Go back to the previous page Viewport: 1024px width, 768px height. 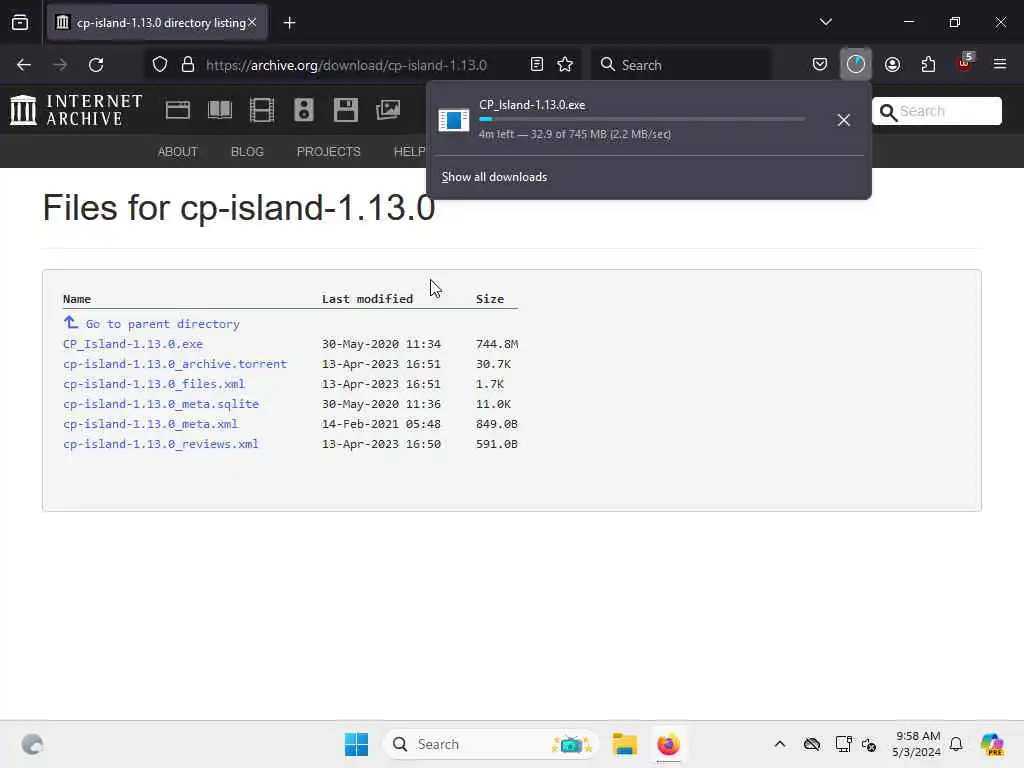tap(24, 65)
